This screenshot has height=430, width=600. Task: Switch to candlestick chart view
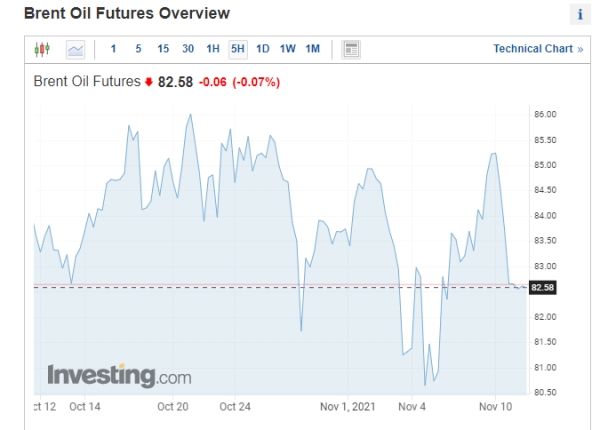coord(42,49)
